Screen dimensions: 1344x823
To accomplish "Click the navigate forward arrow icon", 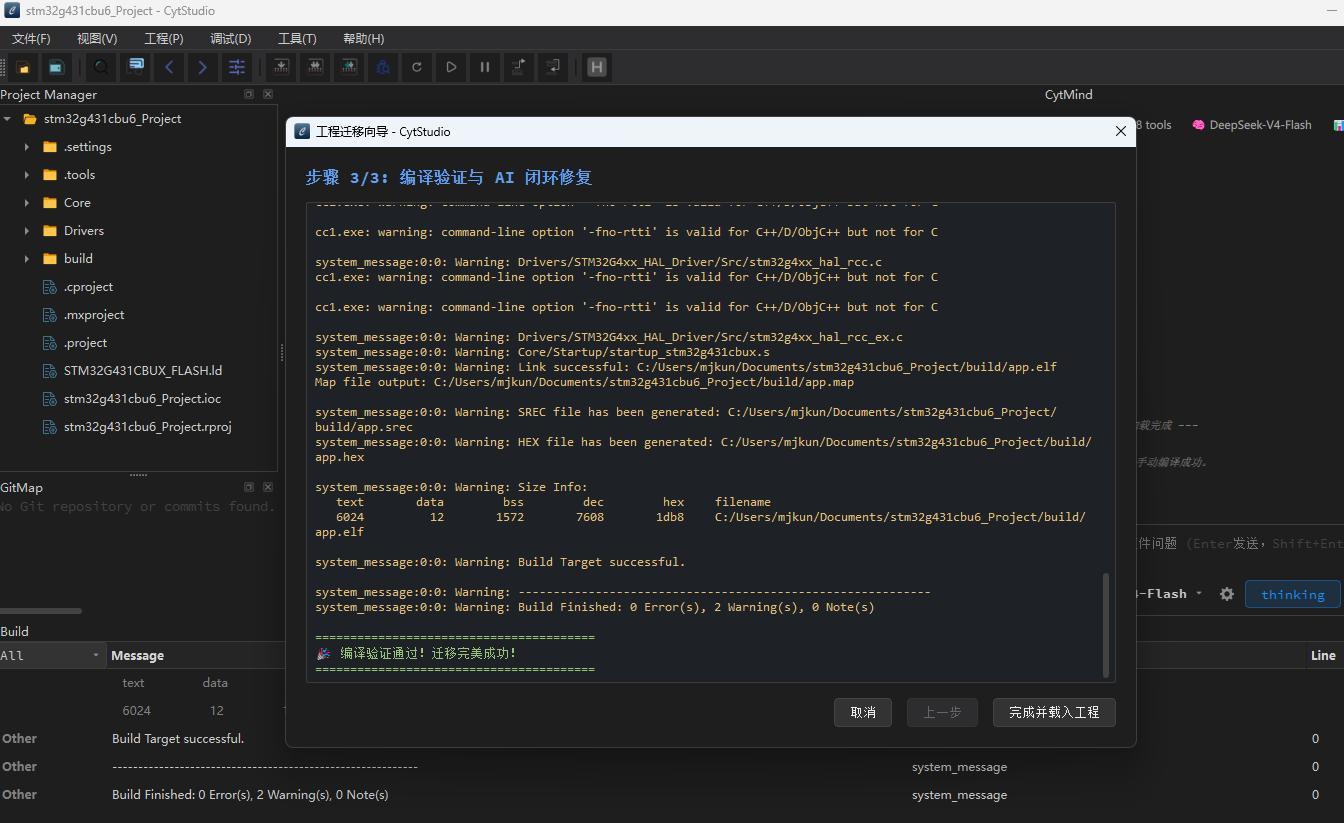I will [203, 67].
